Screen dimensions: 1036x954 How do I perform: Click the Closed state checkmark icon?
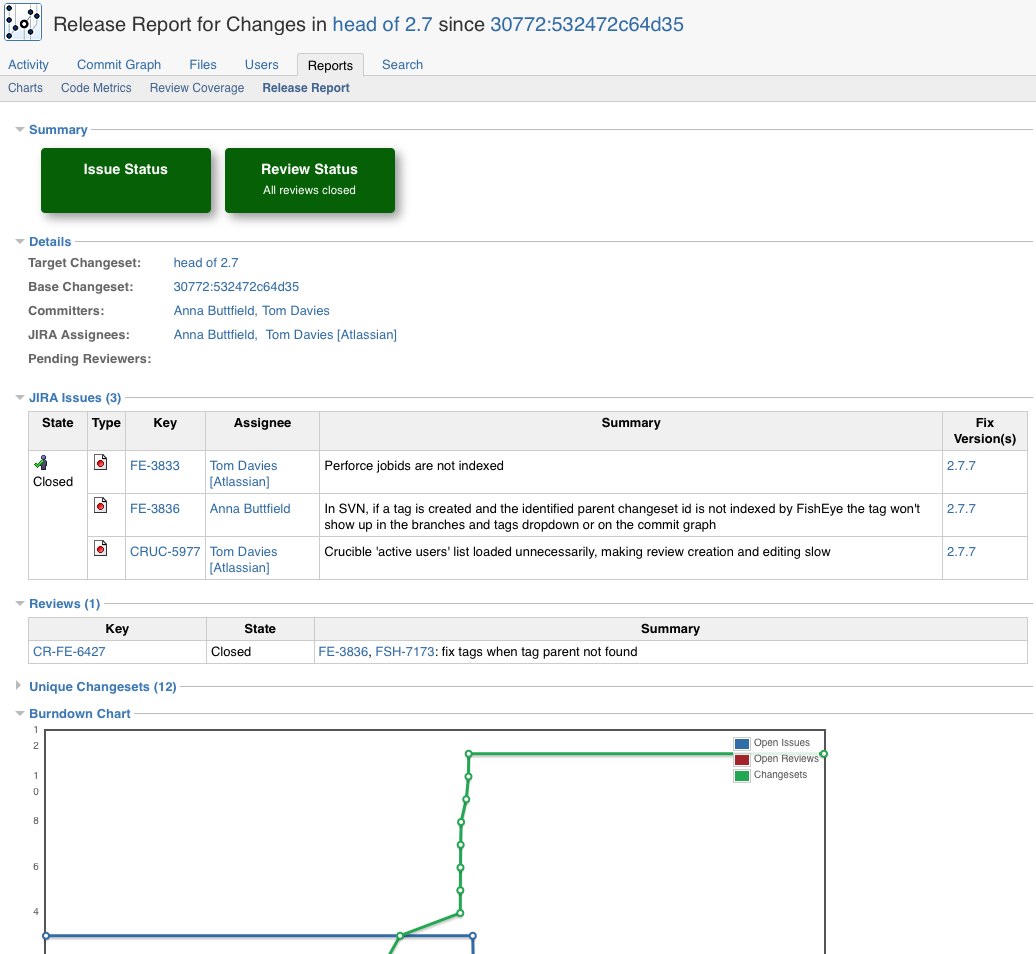(41, 463)
